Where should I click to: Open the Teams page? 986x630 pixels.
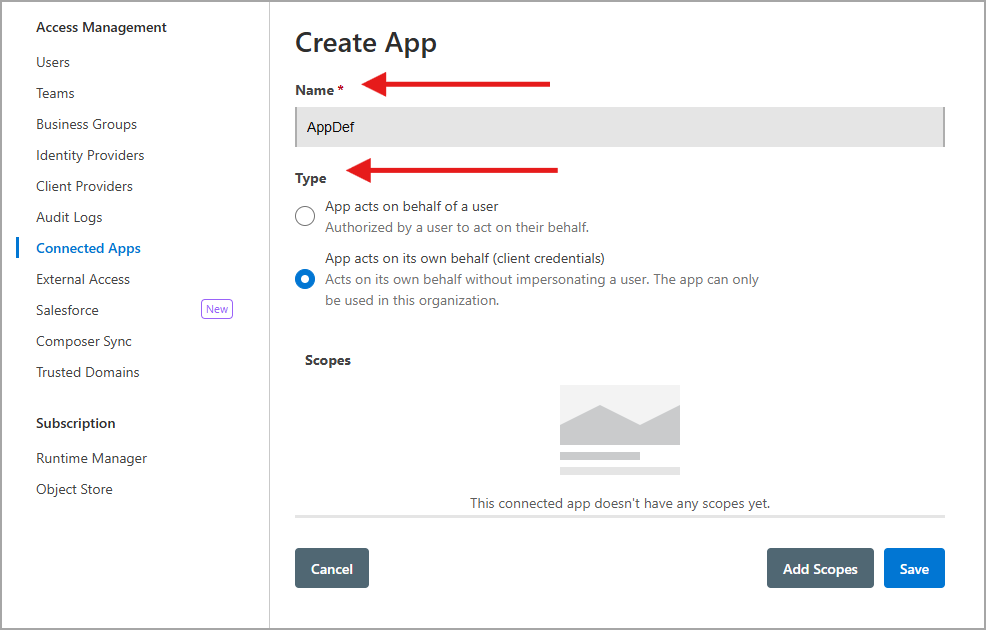pos(55,93)
